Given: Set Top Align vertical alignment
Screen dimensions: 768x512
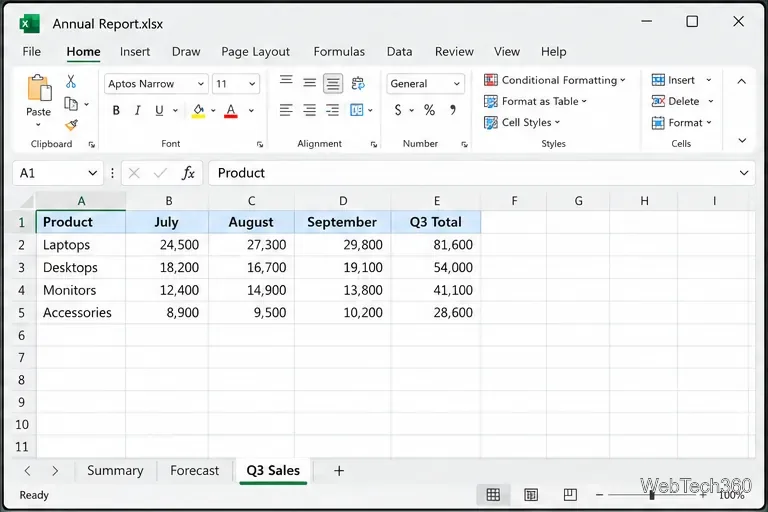Looking at the screenshot, I should tap(286, 81).
